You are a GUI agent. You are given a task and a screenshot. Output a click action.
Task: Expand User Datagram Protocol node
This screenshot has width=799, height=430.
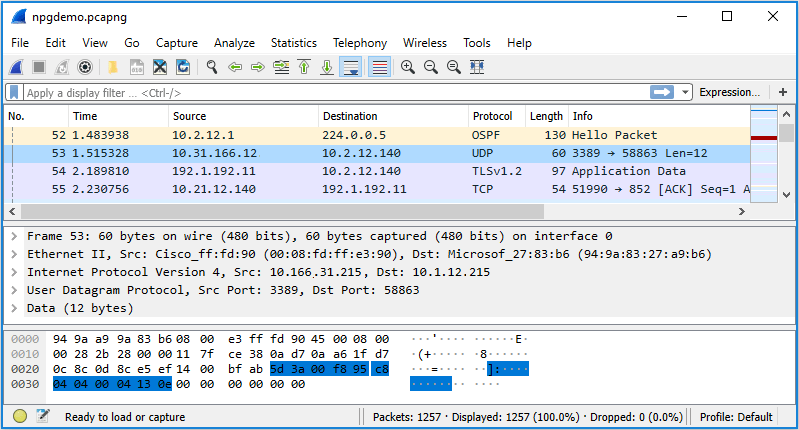coord(14,290)
